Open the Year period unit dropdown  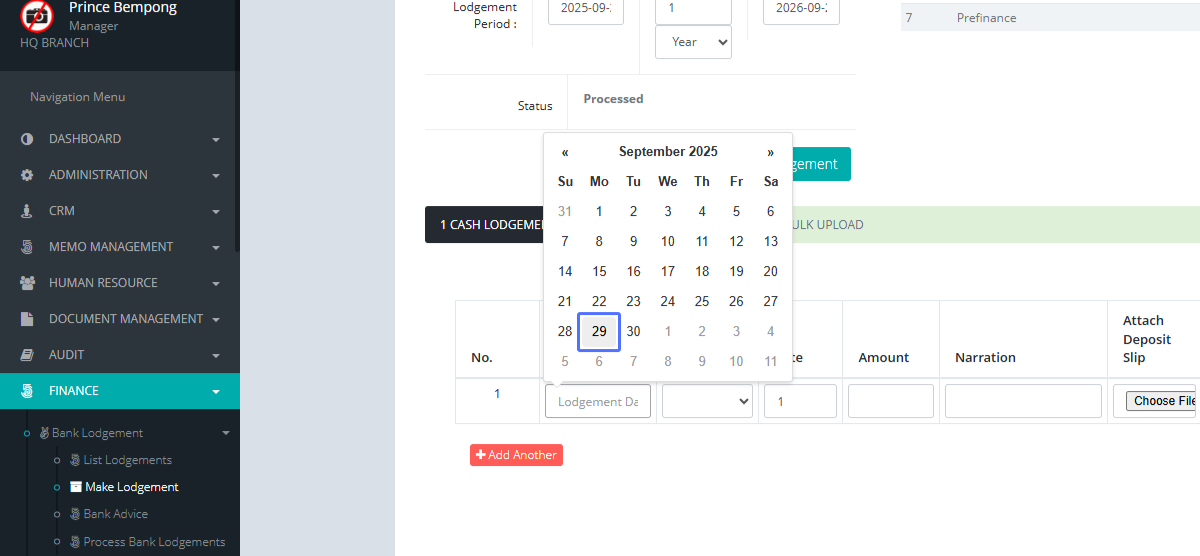(693, 42)
